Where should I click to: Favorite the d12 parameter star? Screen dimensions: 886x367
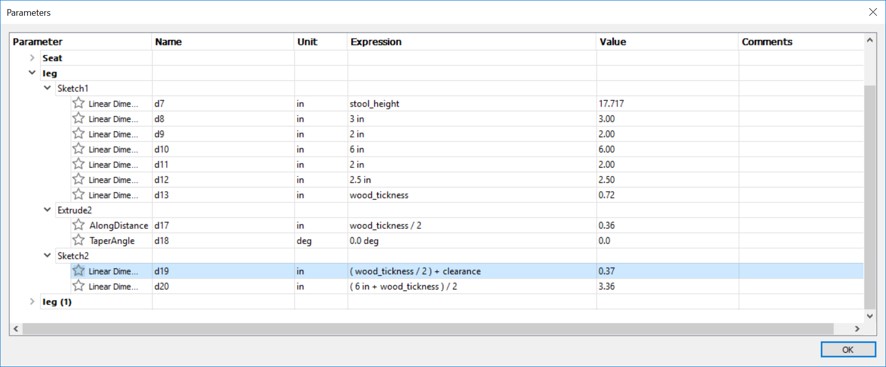click(79, 180)
